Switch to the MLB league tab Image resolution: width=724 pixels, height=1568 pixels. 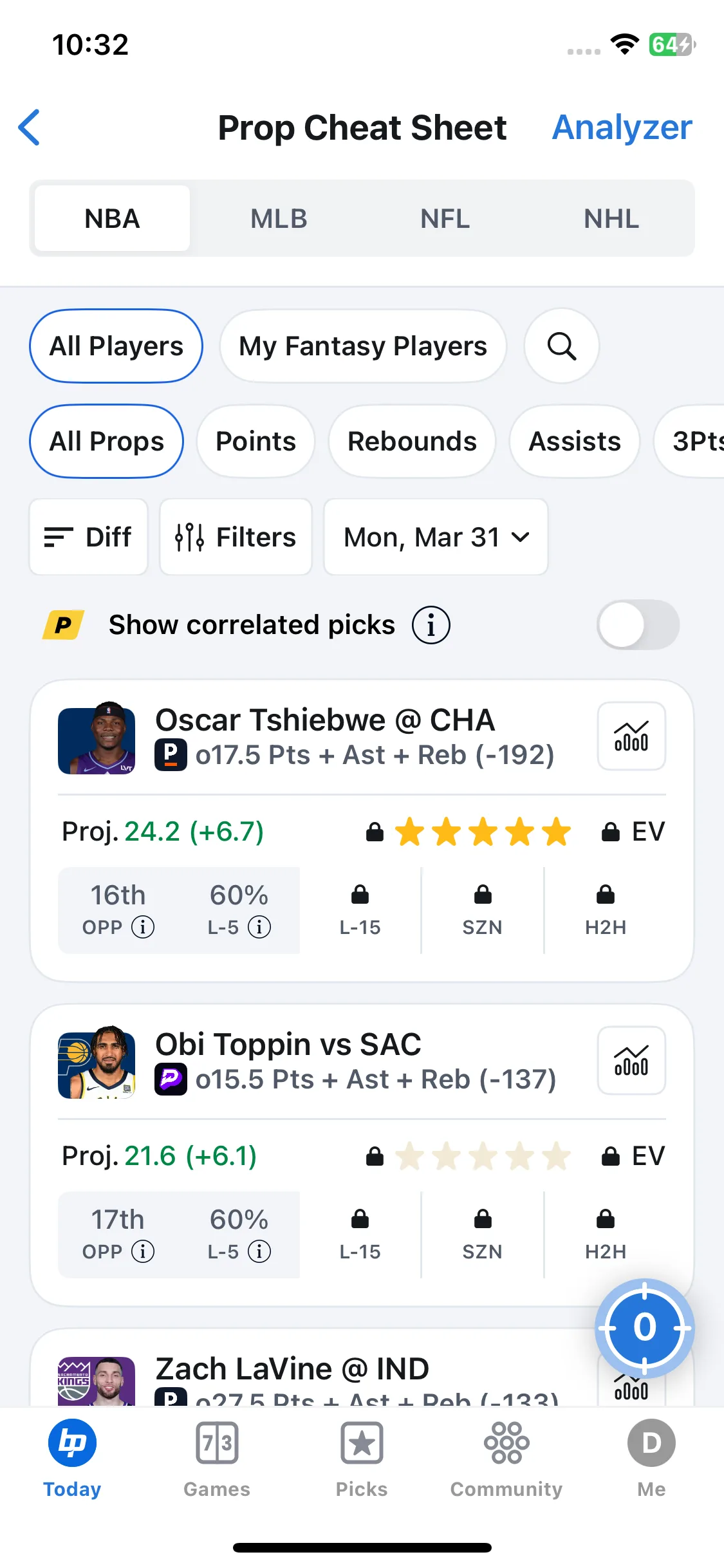[279, 219]
